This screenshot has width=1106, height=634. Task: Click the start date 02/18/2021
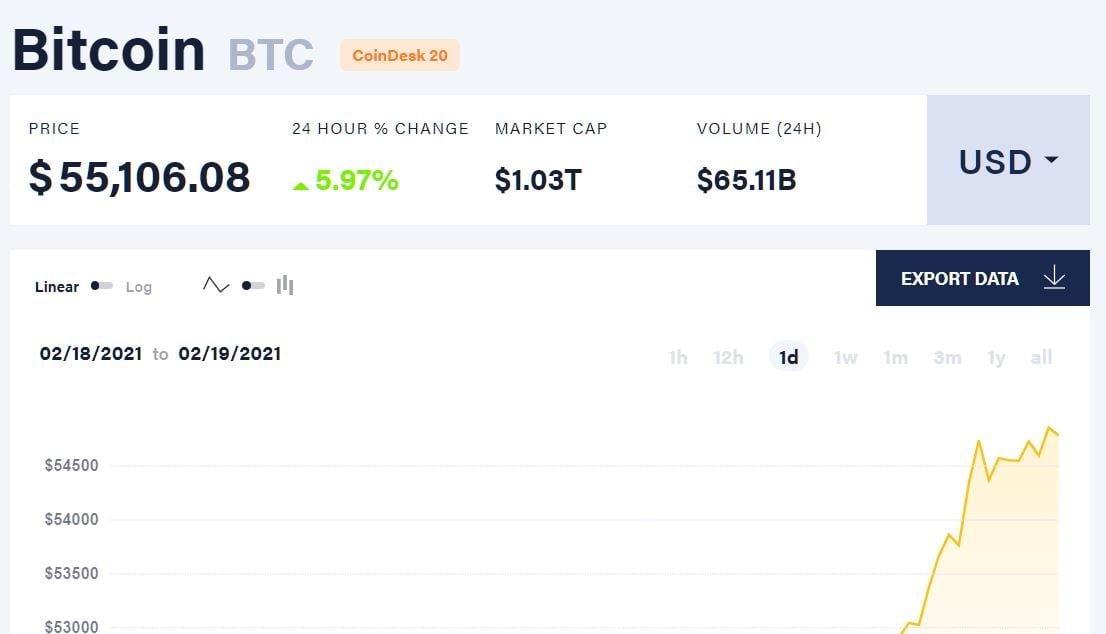91,353
